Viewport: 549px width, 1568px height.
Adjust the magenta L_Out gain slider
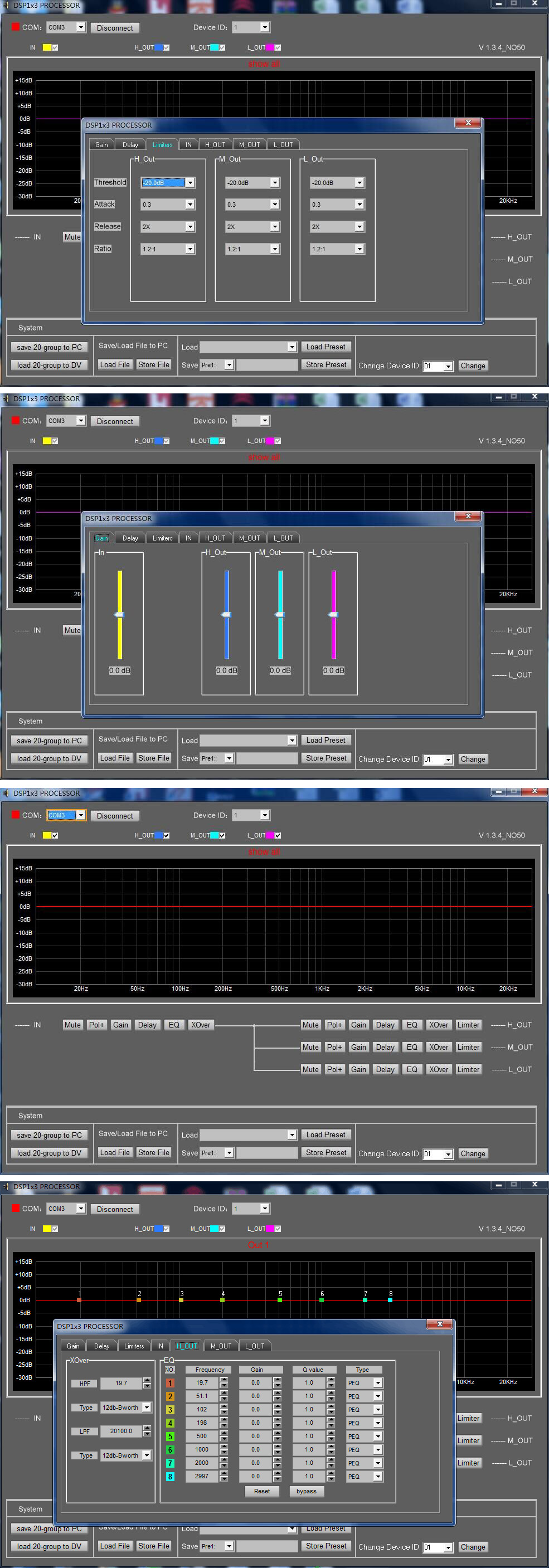(x=333, y=614)
